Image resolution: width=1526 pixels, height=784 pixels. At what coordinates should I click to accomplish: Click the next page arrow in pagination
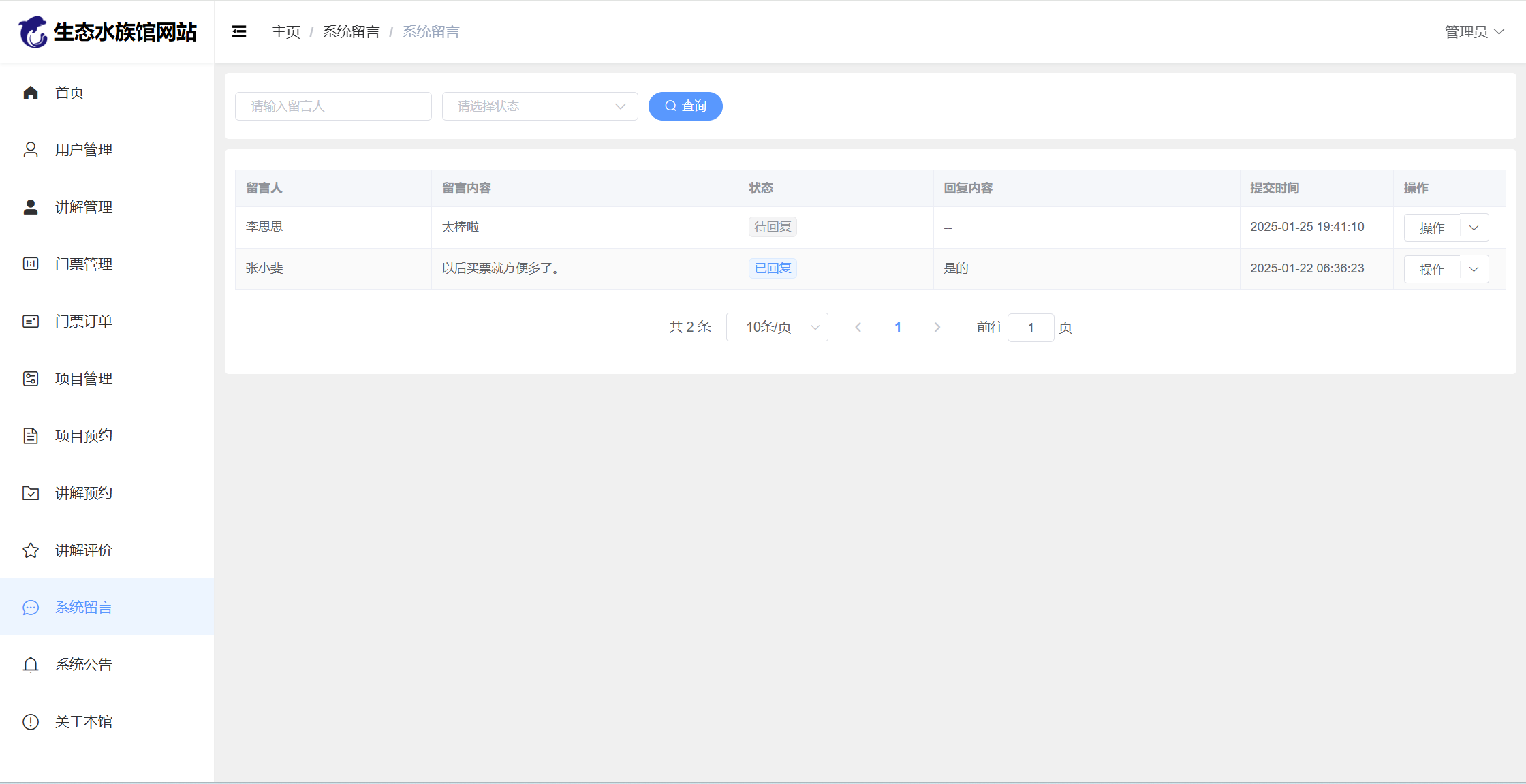[x=937, y=328]
